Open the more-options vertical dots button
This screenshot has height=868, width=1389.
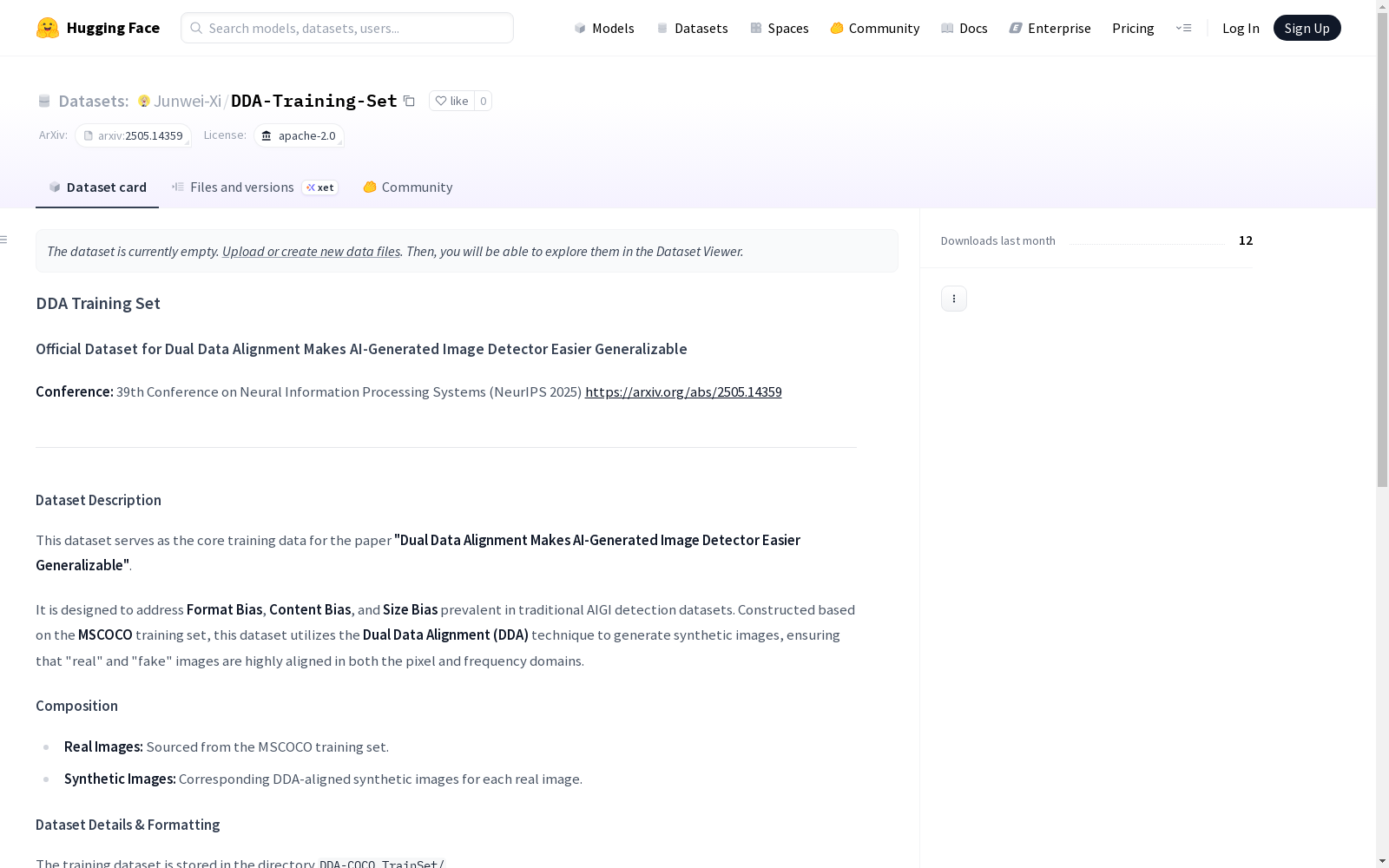(954, 299)
